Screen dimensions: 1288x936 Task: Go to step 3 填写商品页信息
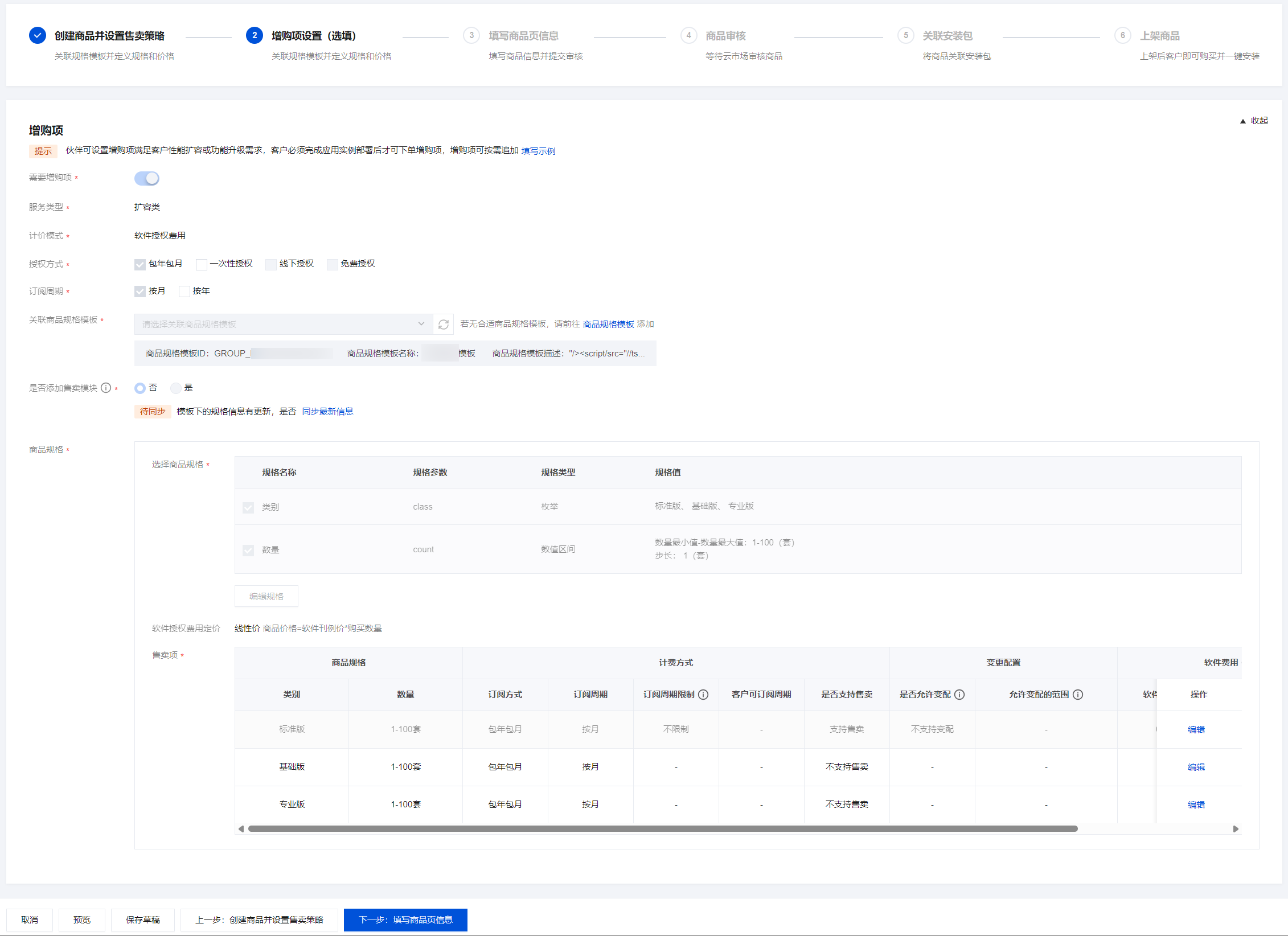click(x=523, y=36)
